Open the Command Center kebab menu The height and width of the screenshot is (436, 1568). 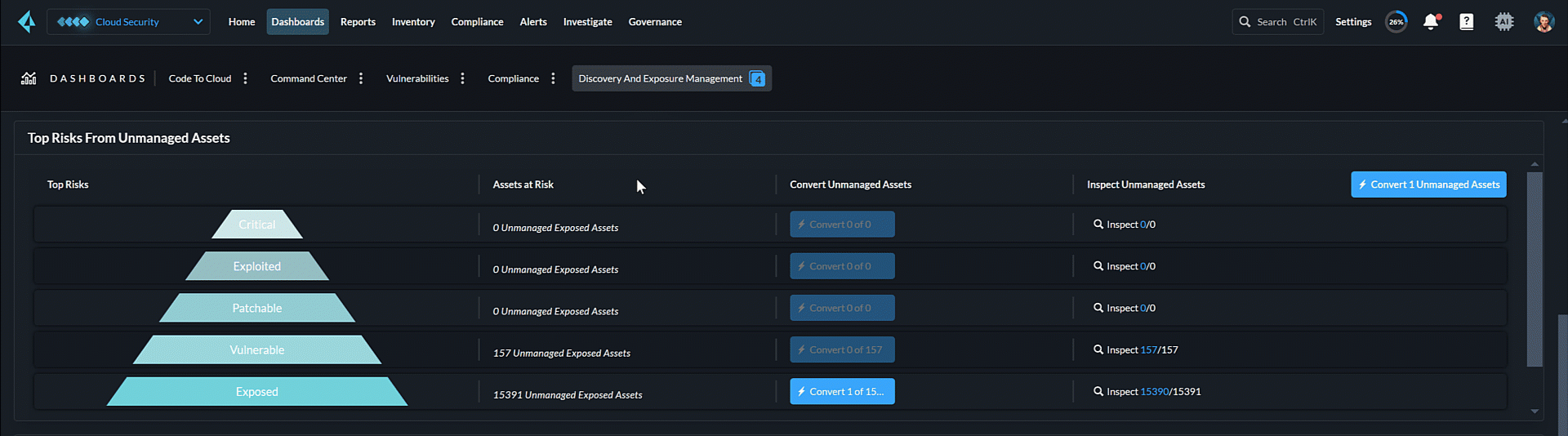pyautogui.click(x=361, y=78)
